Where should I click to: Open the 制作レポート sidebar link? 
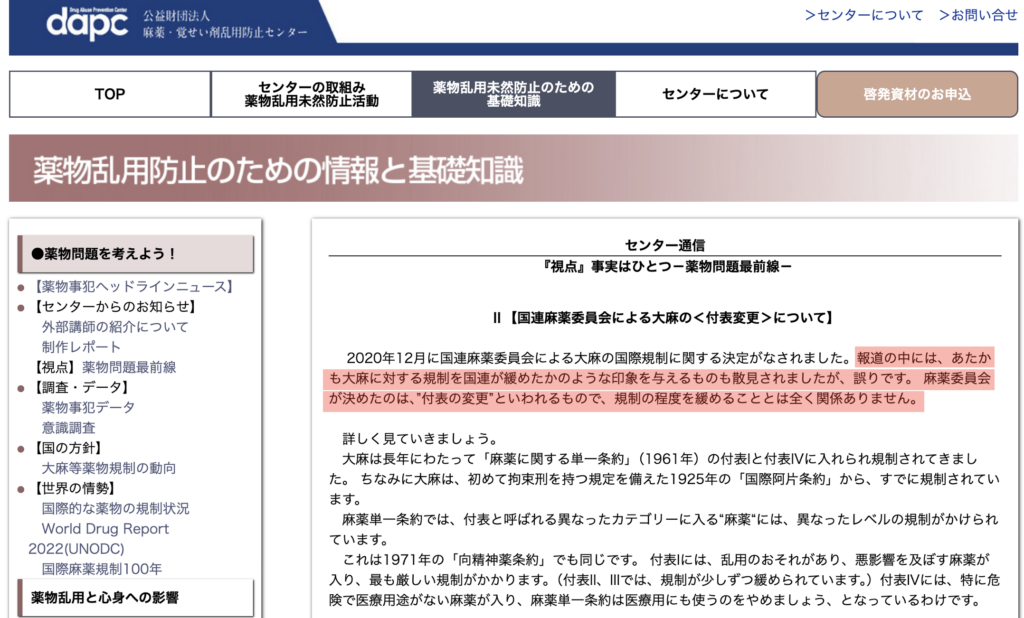coord(81,346)
